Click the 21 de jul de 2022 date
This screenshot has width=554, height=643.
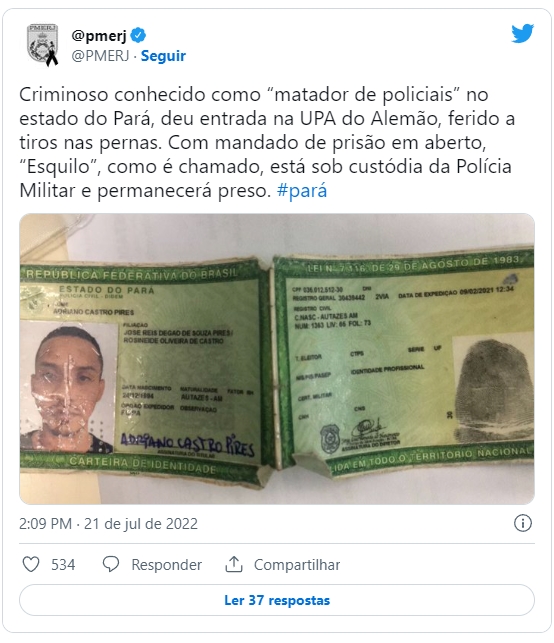pyautogui.click(x=141, y=524)
